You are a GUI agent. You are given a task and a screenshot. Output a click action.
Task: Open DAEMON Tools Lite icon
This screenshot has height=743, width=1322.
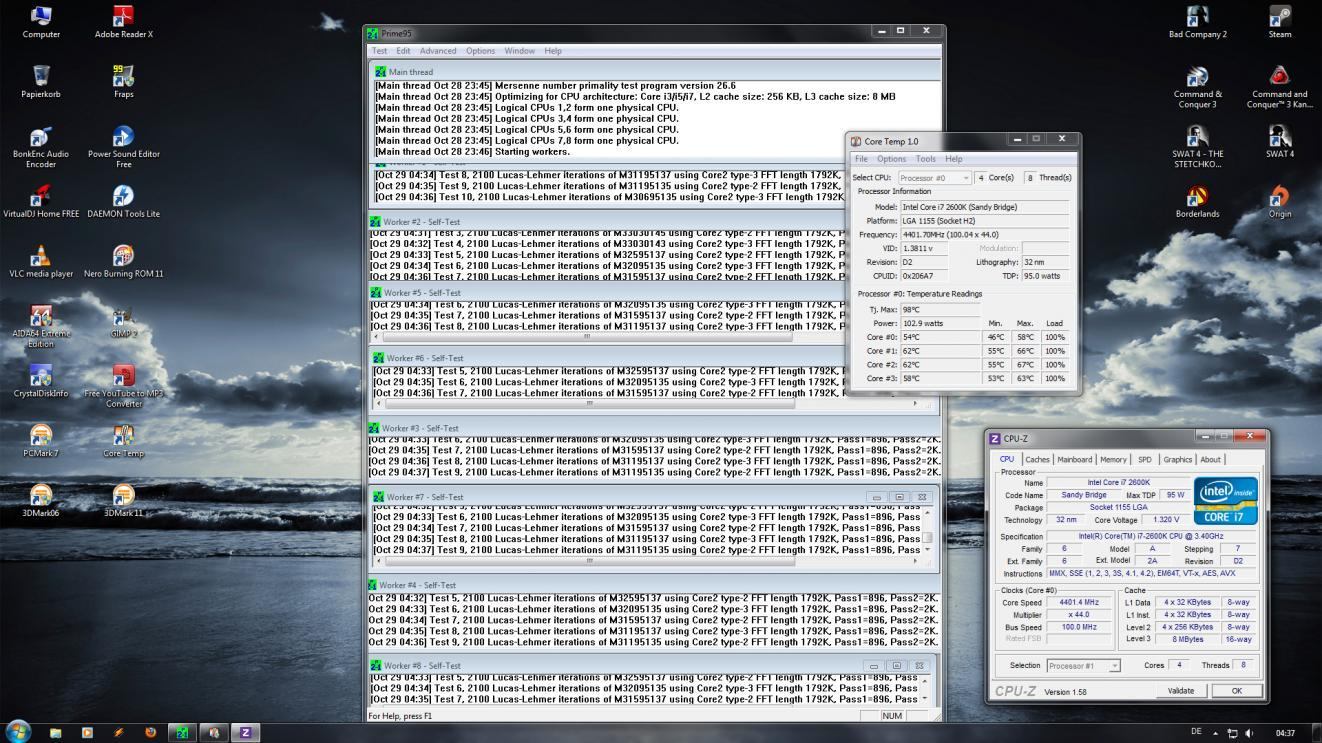pos(123,201)
